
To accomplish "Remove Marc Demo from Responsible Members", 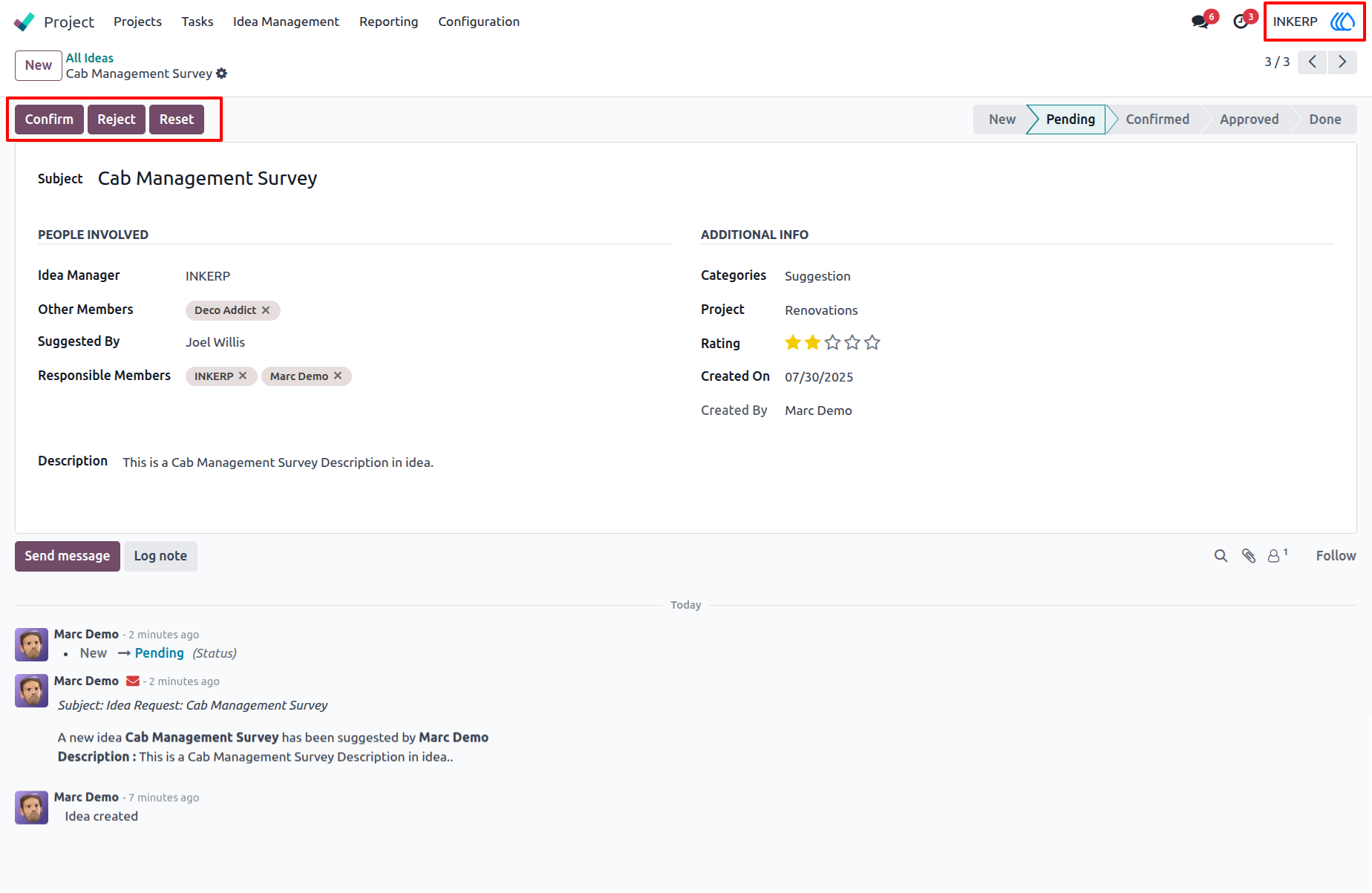I will [x=338, y=376].
